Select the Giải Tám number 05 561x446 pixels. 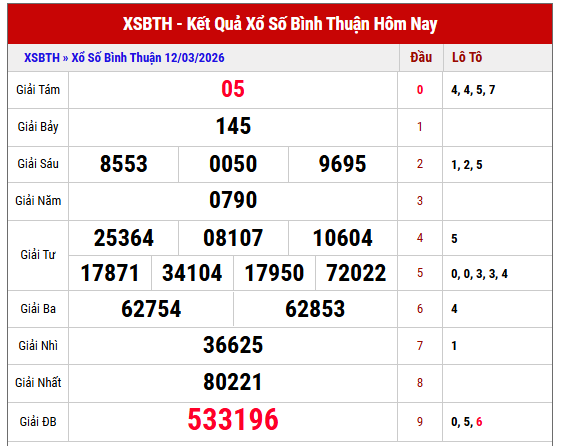(x=233, y=89)
